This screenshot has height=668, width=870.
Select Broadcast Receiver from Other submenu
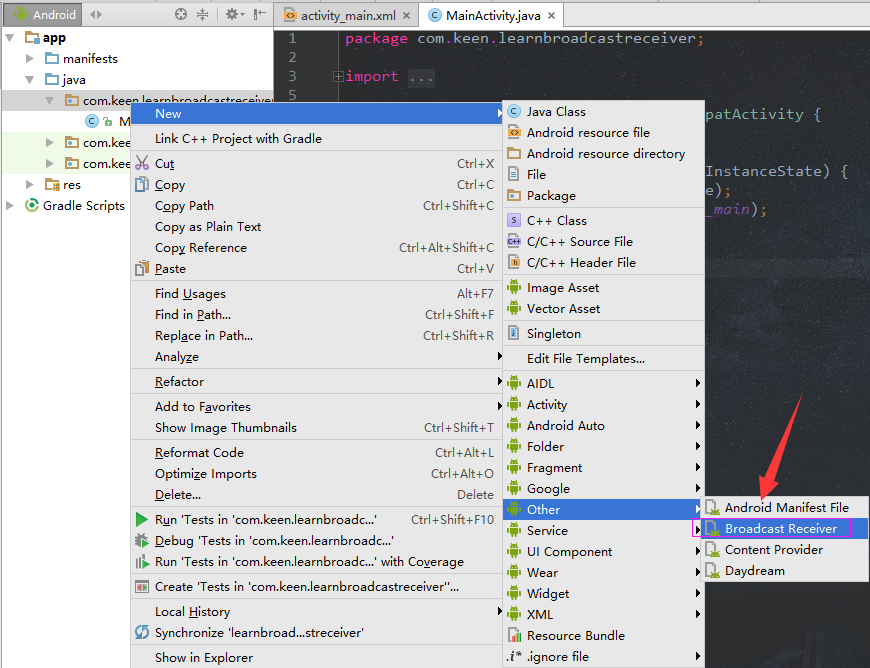click(x=785, y=529)
